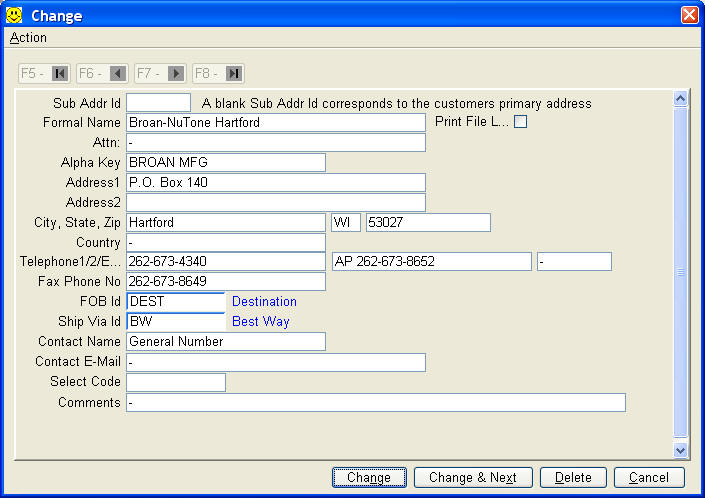Click the Attn field
Screen dimensions: 705x498
pos(276,142)
